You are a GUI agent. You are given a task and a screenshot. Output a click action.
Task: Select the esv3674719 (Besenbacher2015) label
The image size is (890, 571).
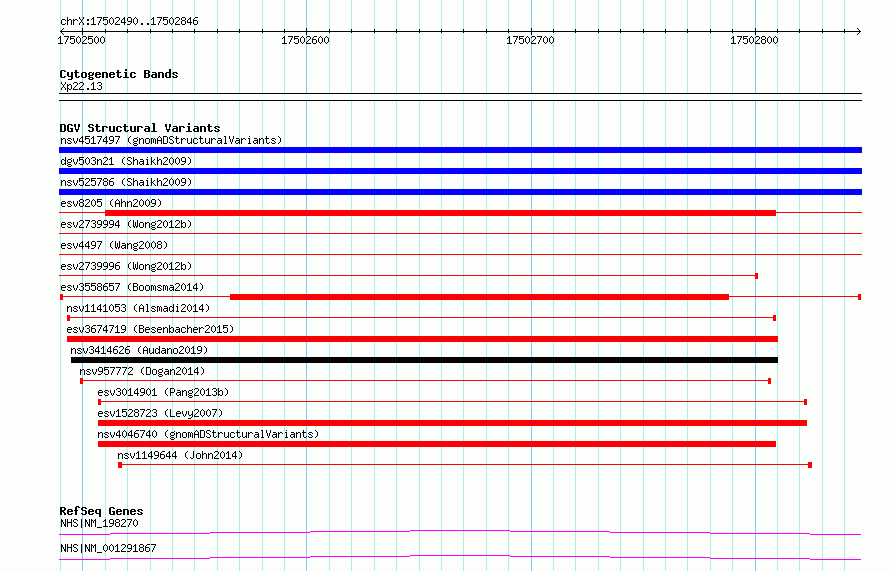[150, 329]
